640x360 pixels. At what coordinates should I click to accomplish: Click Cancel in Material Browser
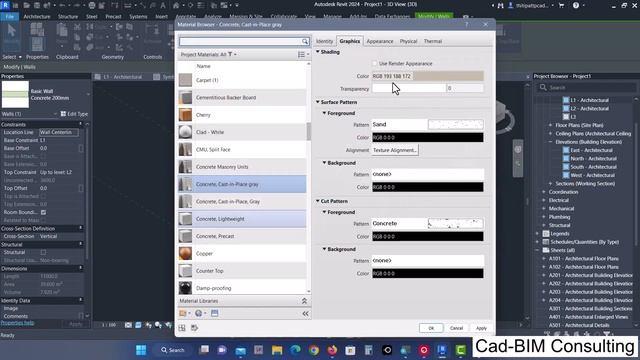[x=456, y=328]
